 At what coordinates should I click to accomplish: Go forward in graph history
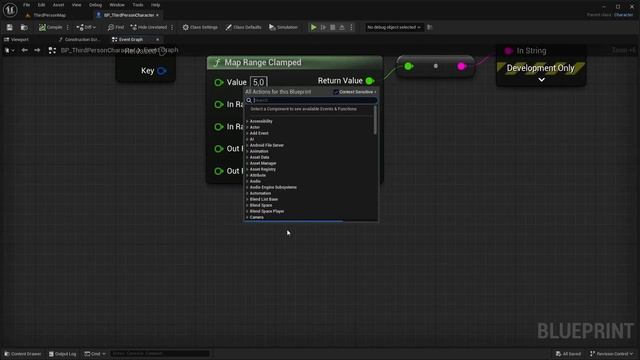37,50
